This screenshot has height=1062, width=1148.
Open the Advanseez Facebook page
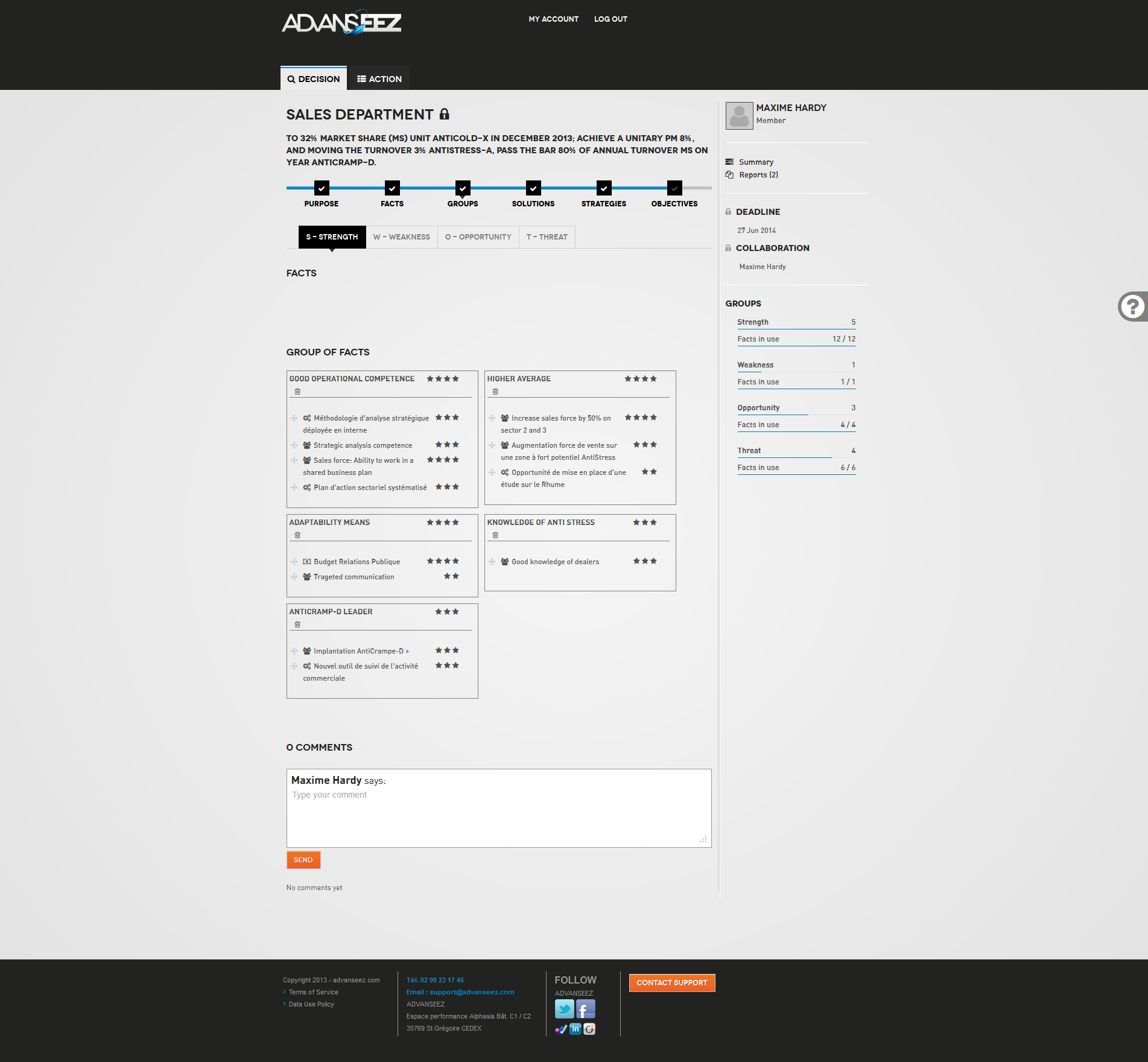click(x=586, y=1009)
